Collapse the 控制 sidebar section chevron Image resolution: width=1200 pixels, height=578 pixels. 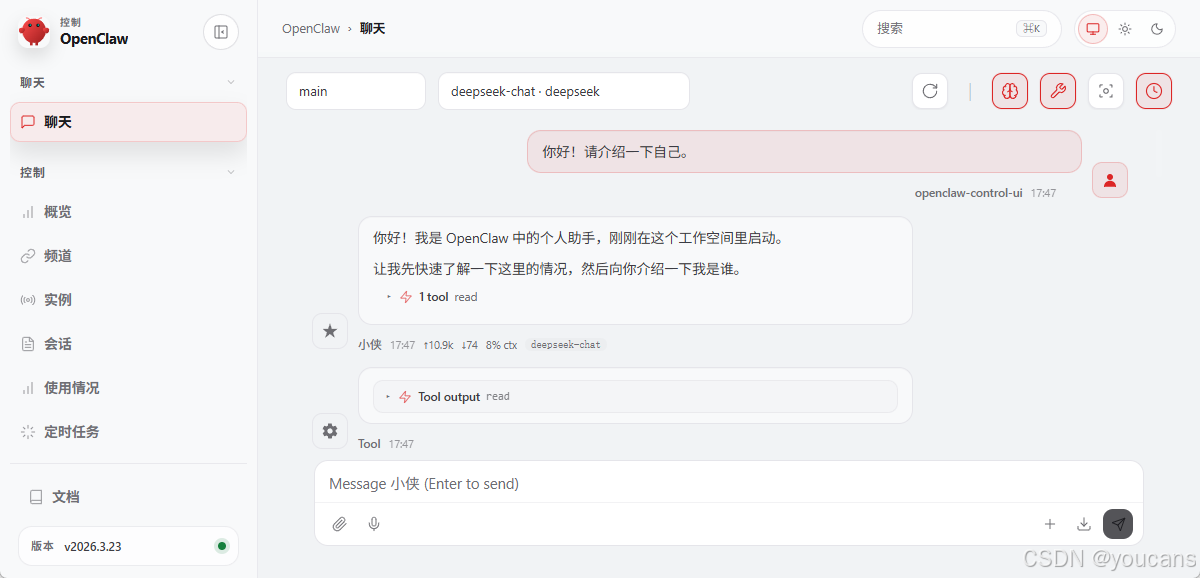[231, 172]
